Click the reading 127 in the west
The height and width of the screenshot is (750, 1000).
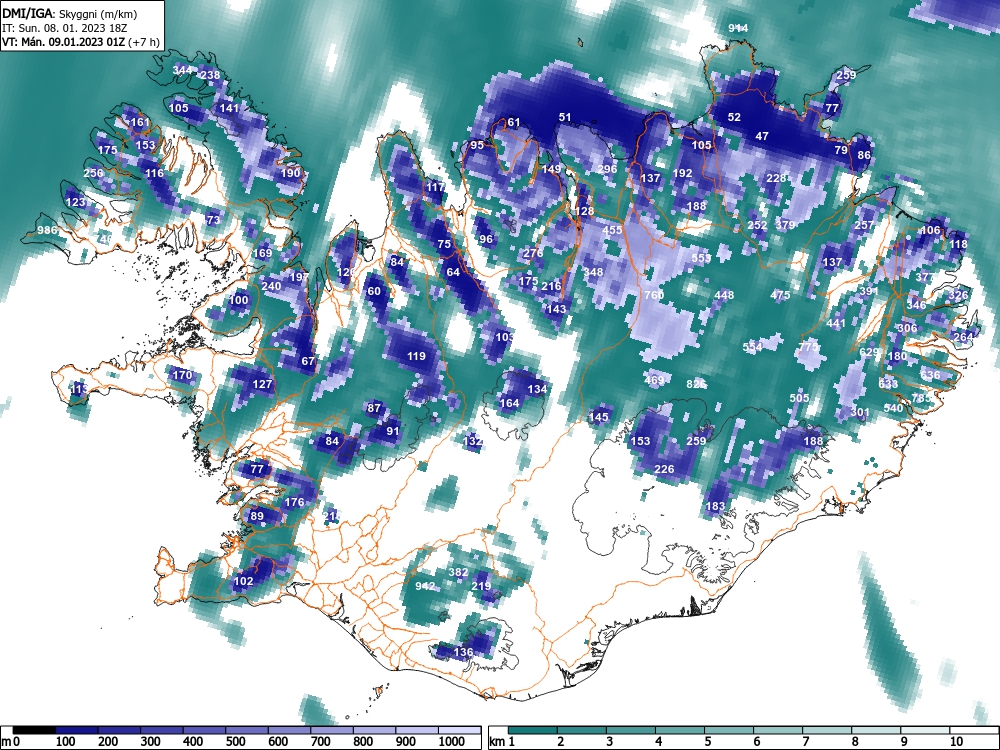pyautogui.click(x=262, y=384)
